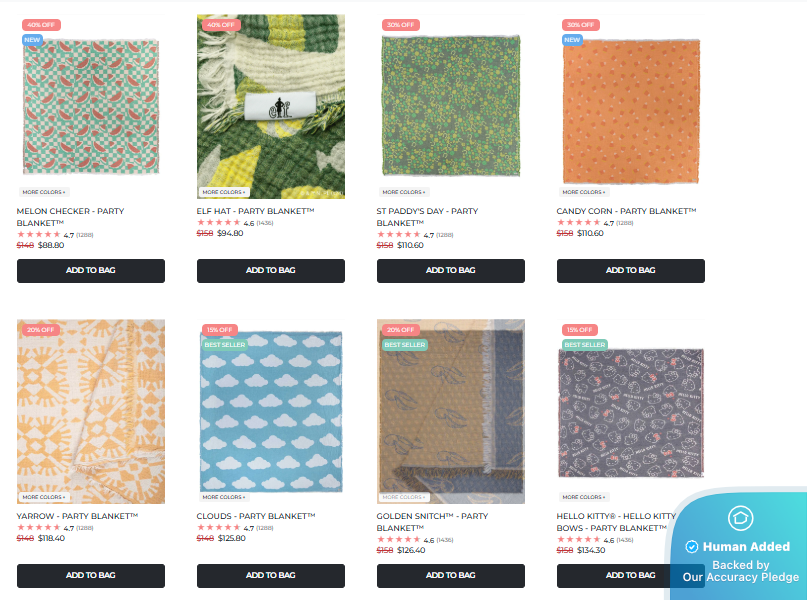Click the Elf Hat blanket product image
The image size is (807, 600).
tap(271, 105)
